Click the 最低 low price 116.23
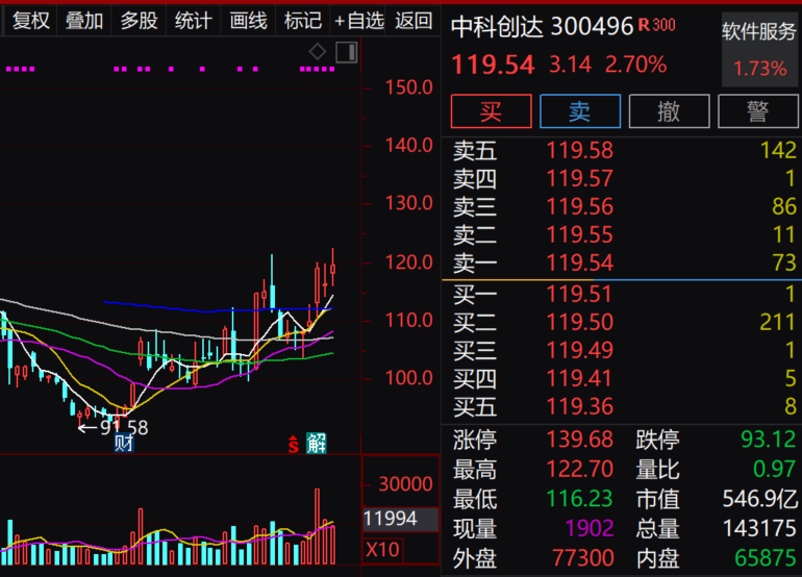Viewport: 802px width, 577px height. [x=580, y=499]
